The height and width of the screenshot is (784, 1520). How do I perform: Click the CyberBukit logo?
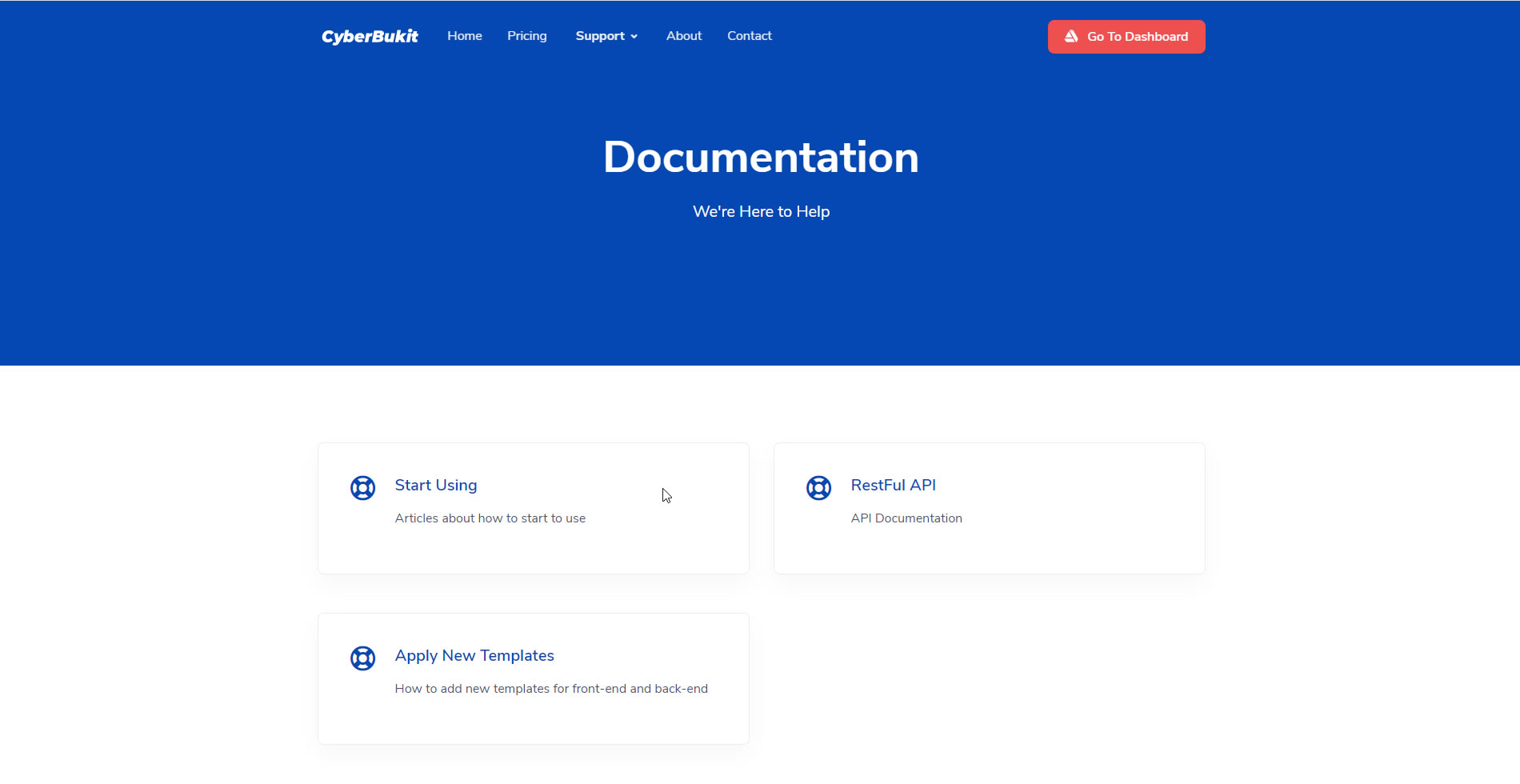(369, 35)
